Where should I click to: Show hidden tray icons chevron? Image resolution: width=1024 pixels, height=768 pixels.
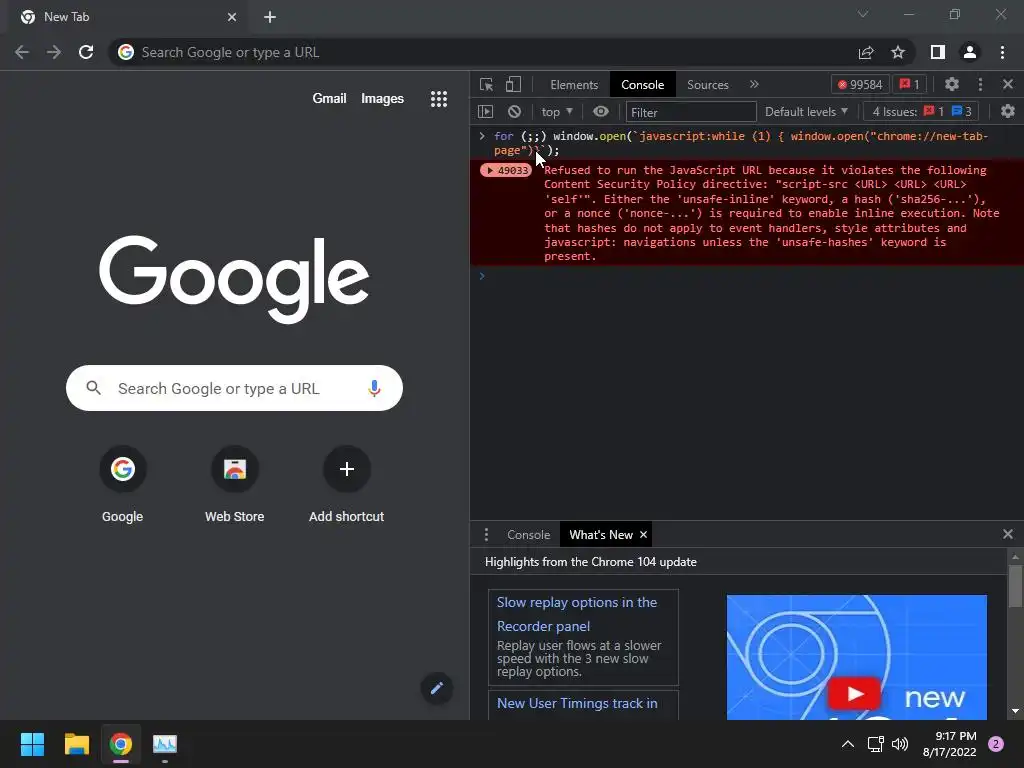coord(848,744)
